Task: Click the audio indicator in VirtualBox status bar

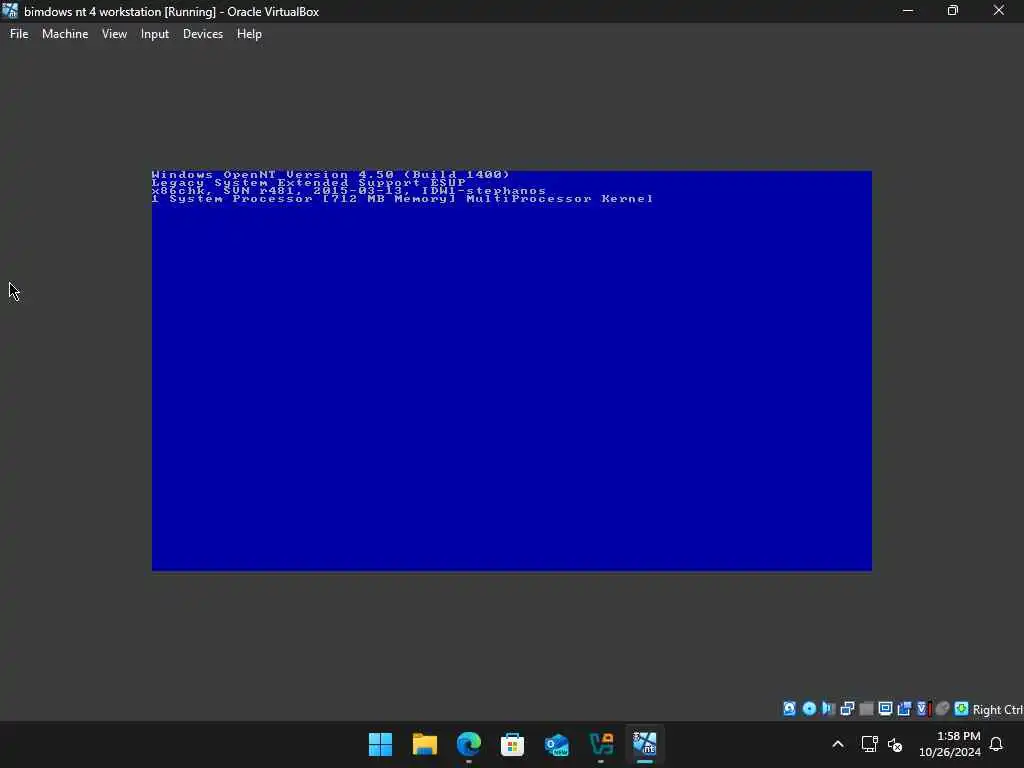Action: click(x=828, y=709)
